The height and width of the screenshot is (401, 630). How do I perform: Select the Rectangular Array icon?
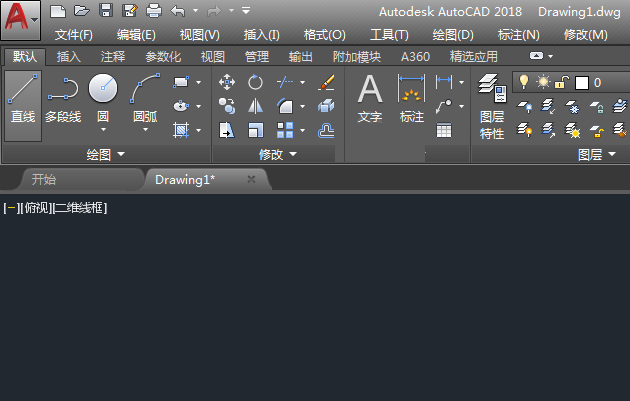coord(285,130)
